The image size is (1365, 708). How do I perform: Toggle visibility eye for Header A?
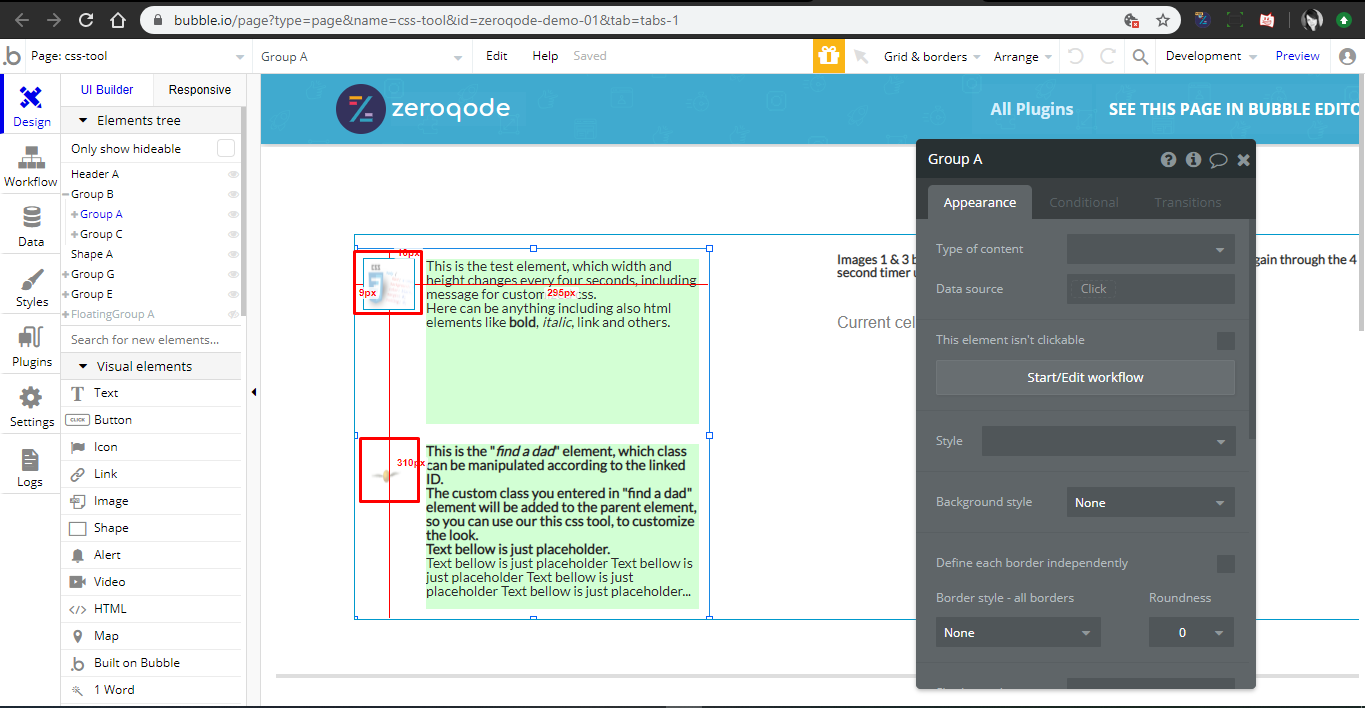233,174
